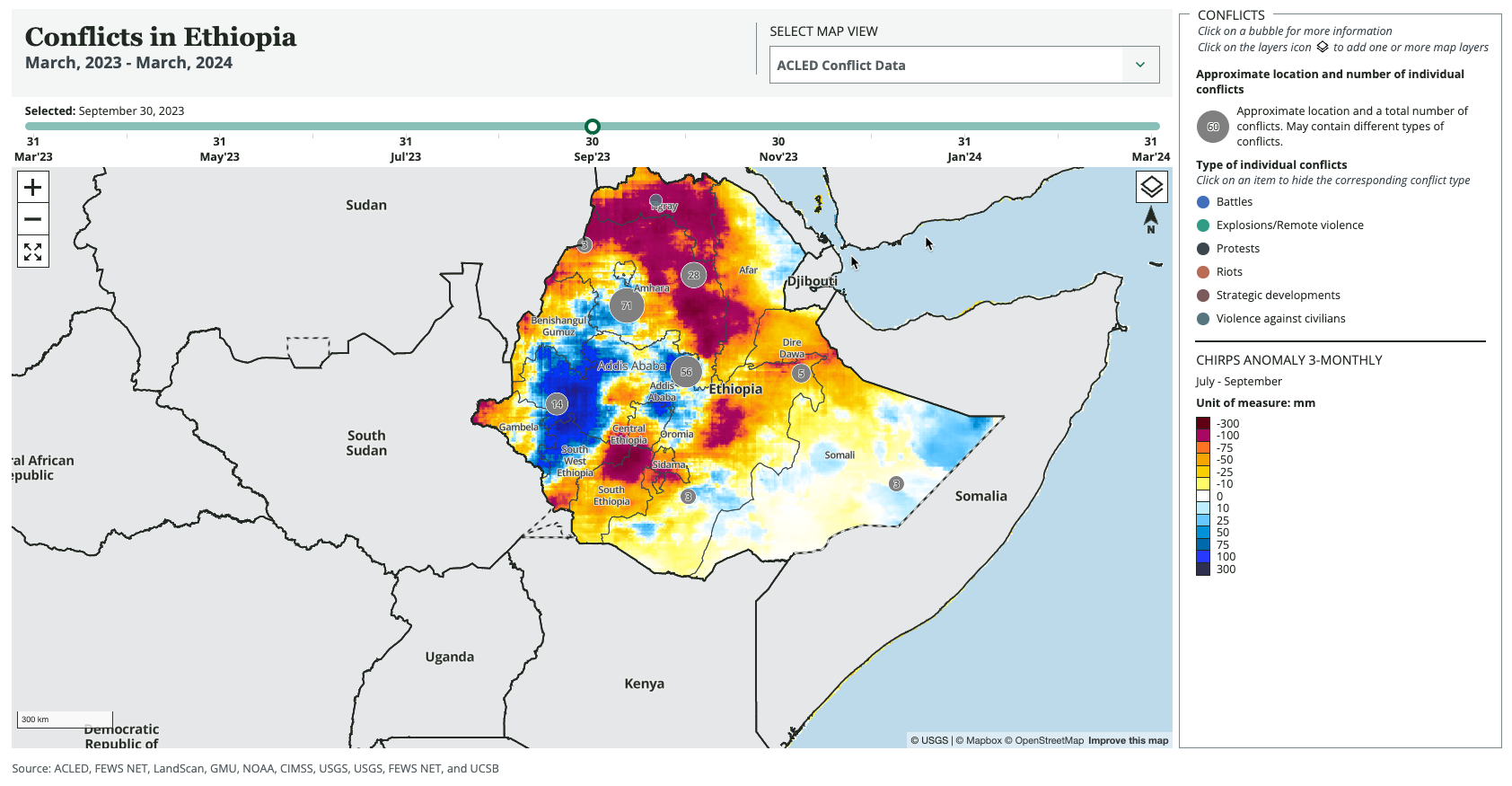Screen dimensions: 1512x786
Task: Hide the Battles conflict type
Action: (x=1234, y=202)
